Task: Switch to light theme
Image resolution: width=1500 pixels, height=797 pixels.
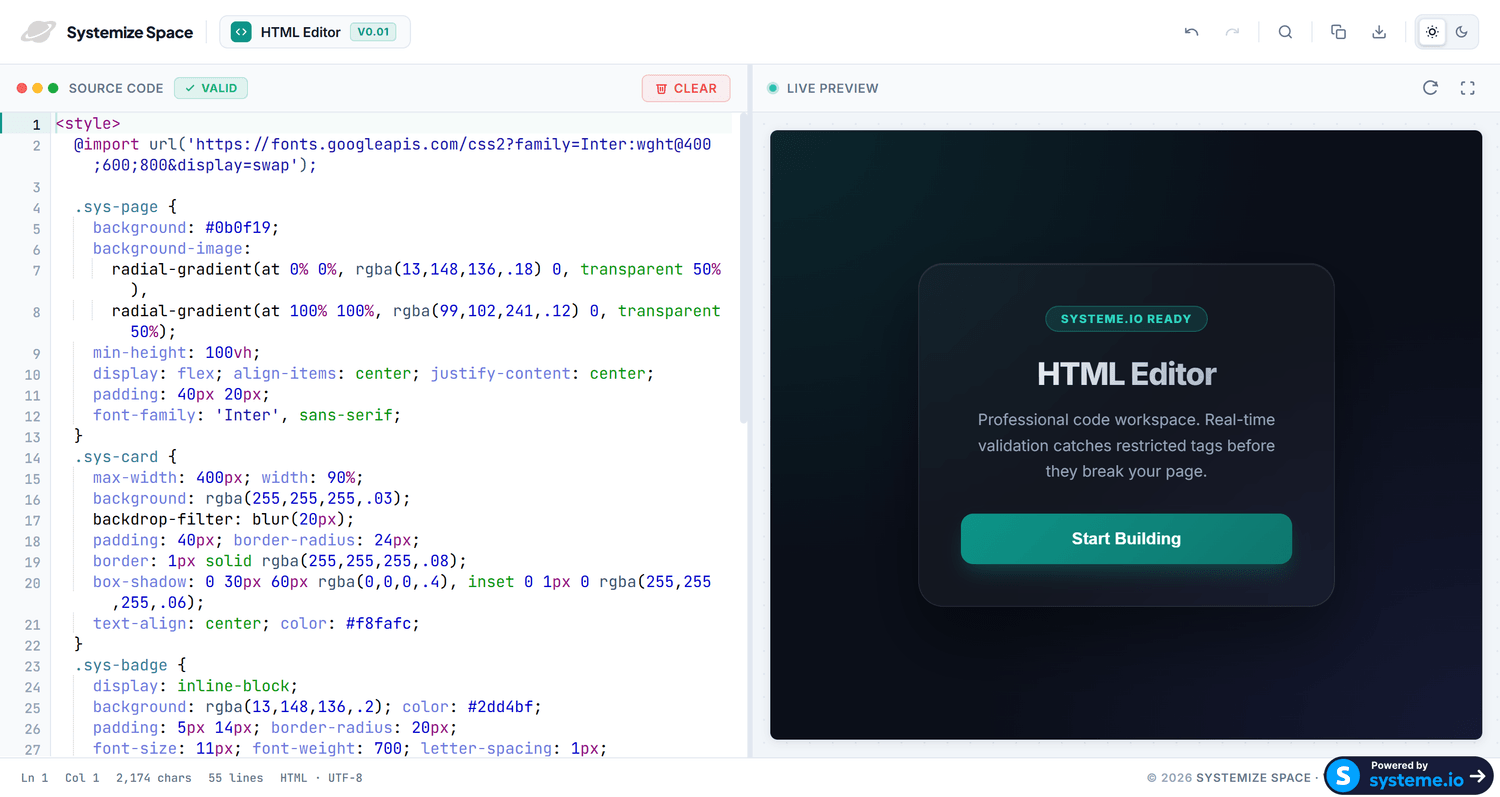Action: point(1432,32)
